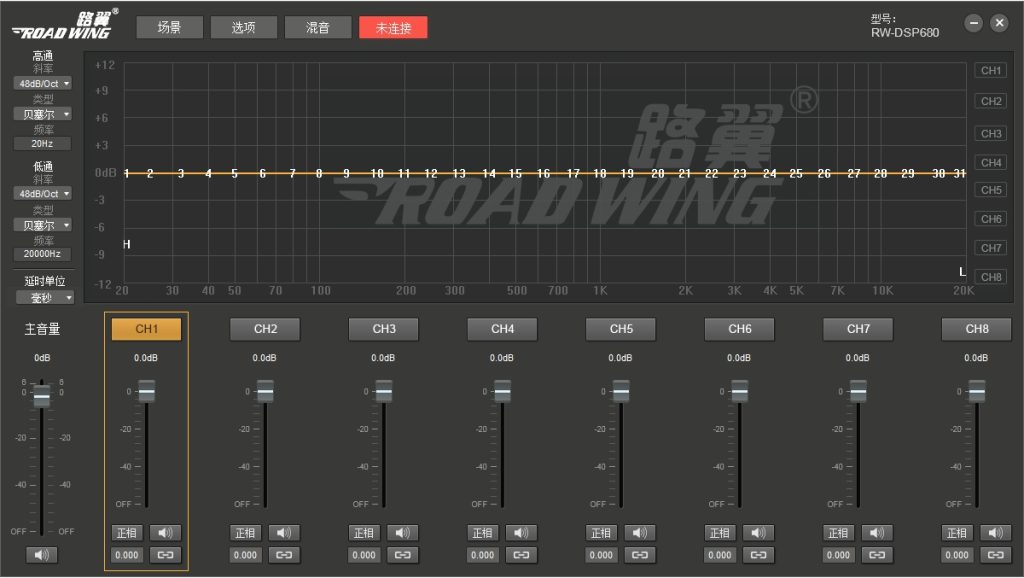Open the 混音 mixing tab
The width and height of the screenshot is (1024, 578).
click(x=318, y=27)
